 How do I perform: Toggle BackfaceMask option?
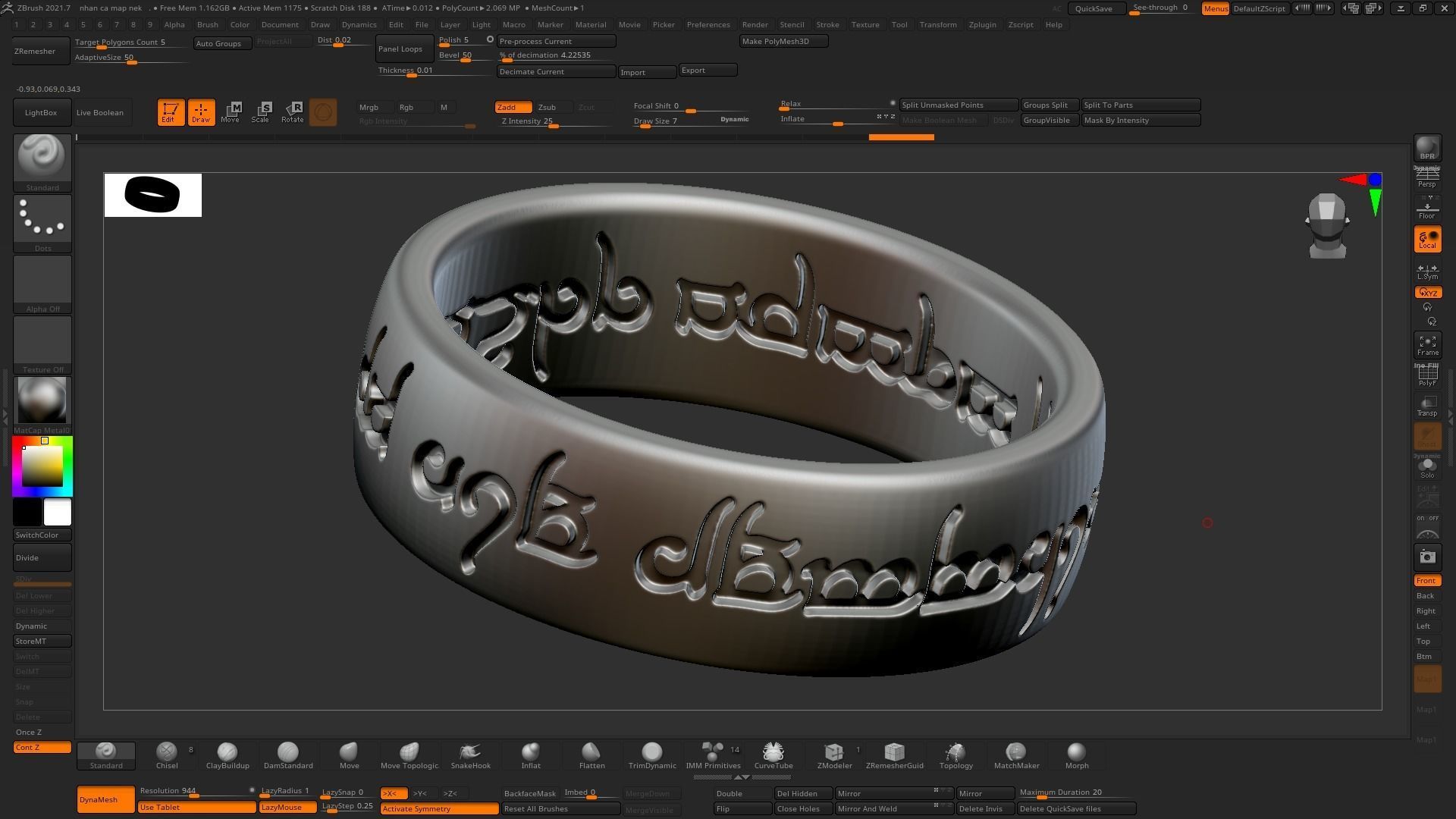530,793
